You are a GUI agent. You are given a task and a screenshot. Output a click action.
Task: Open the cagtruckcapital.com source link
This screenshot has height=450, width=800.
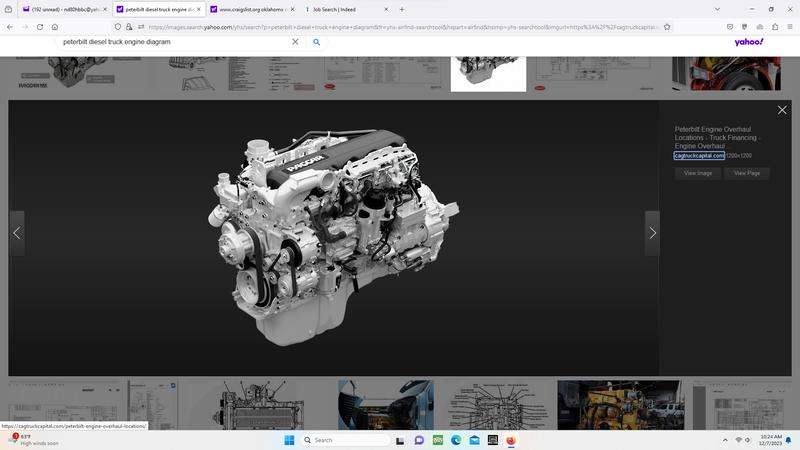(699, 156)
